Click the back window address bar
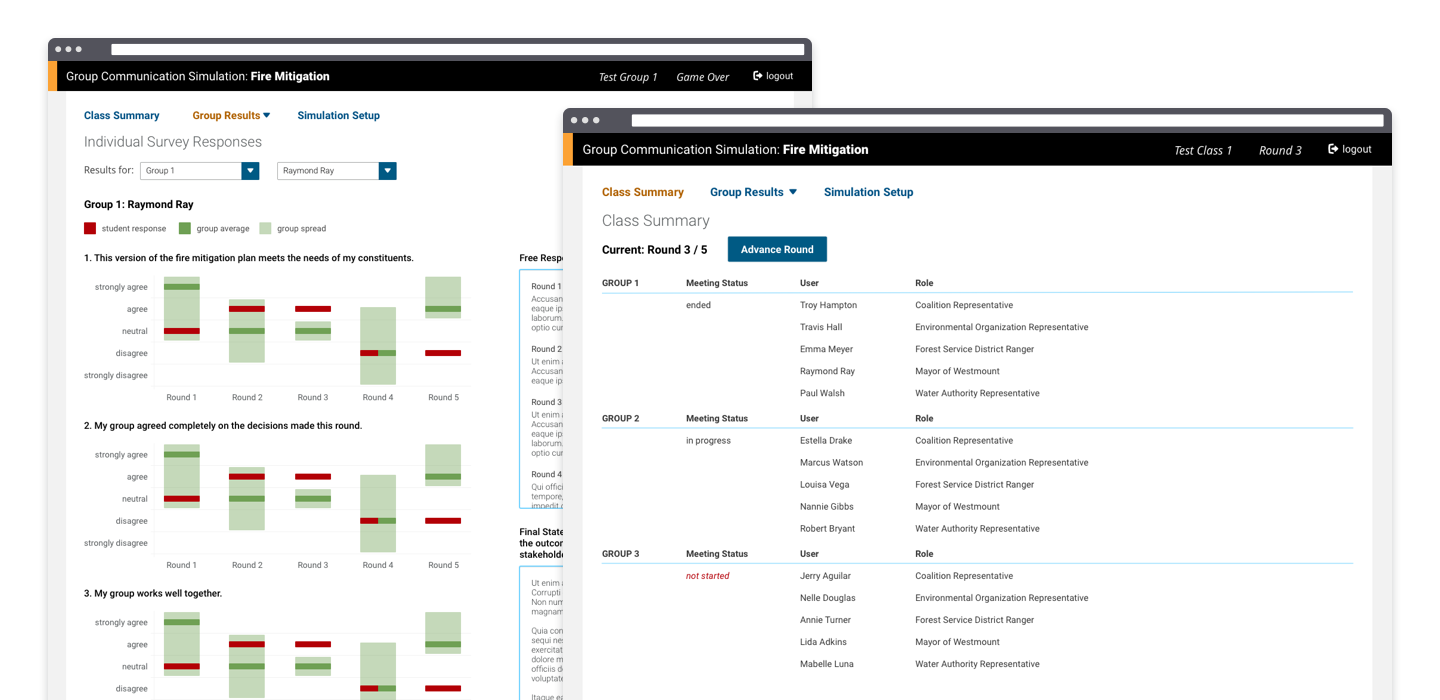The height and width of the screenshot is (700, 1440). click(x=457, y=49)
